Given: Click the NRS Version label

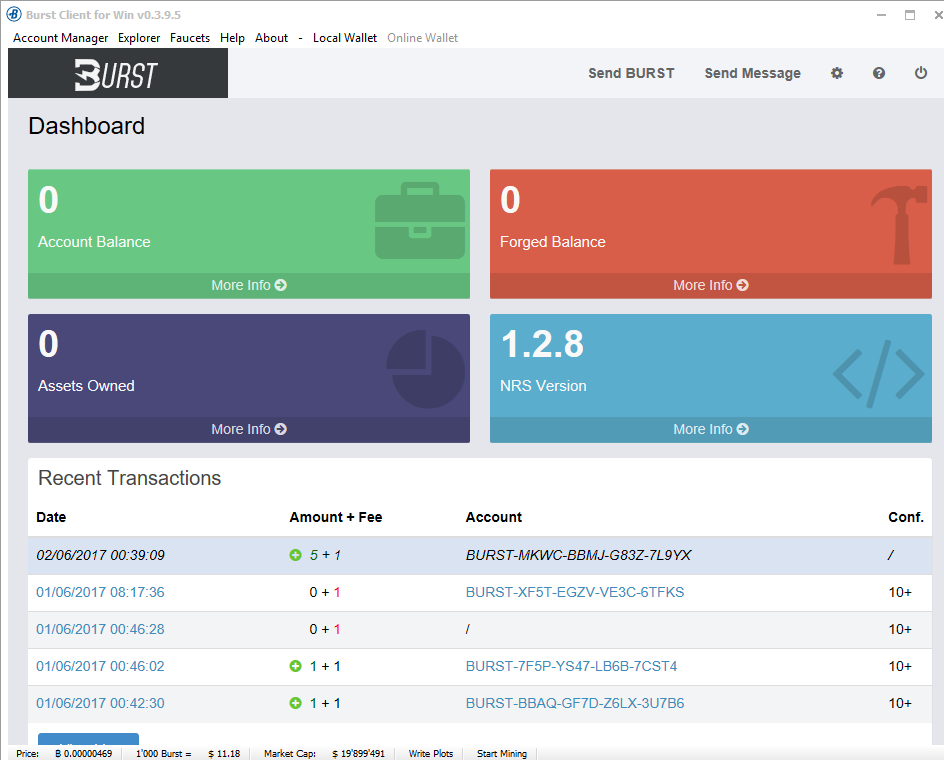Looking at the screenshot, I should point(543,386).
